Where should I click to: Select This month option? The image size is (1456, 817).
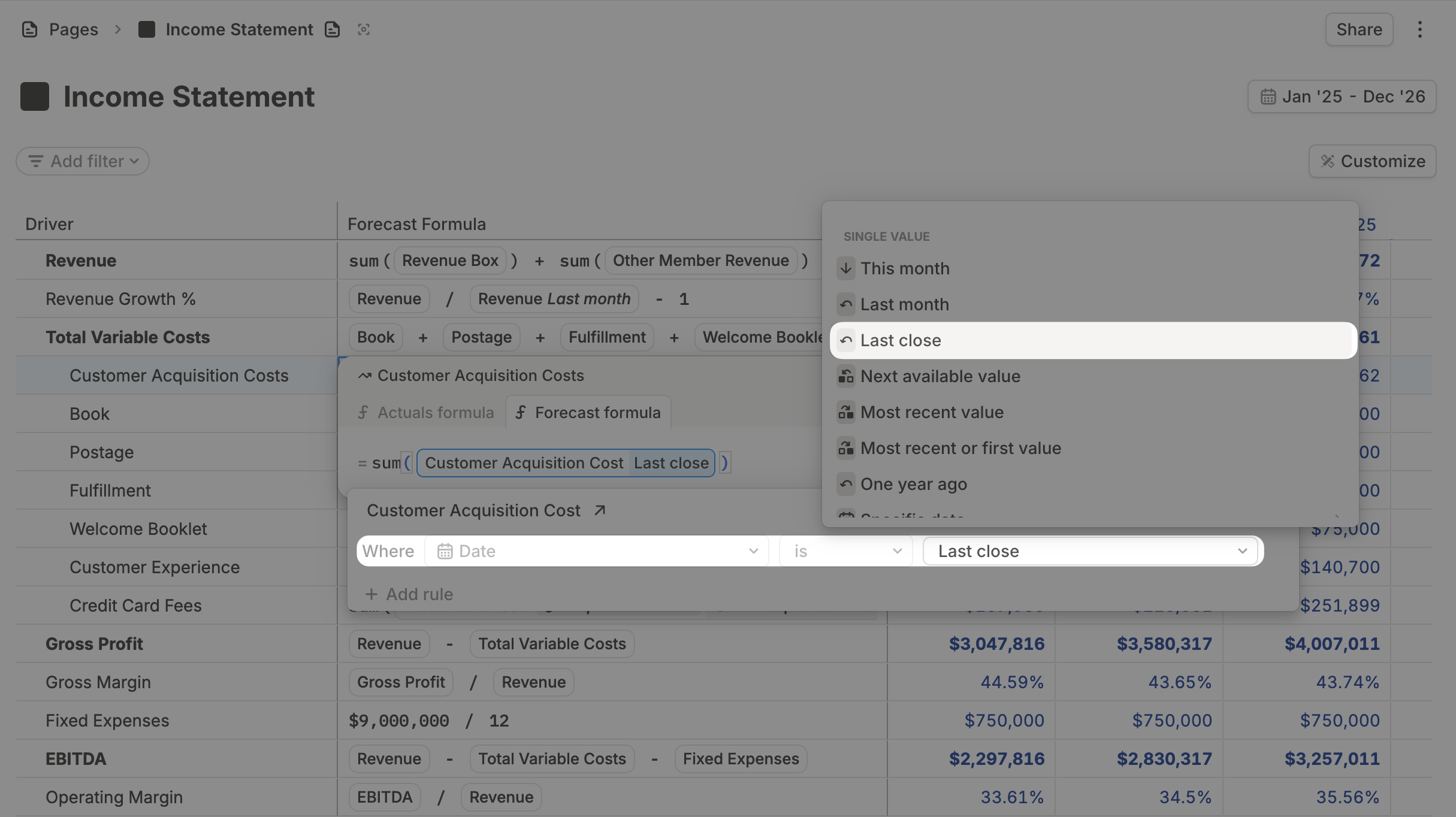click(x=905, y=268)
